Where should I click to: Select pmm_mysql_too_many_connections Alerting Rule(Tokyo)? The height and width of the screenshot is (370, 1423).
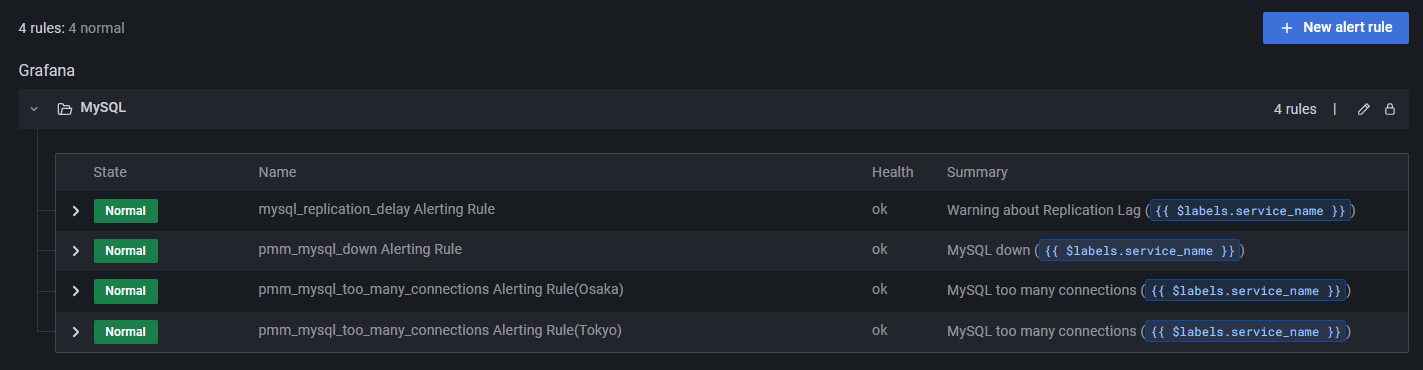(440, 330)
